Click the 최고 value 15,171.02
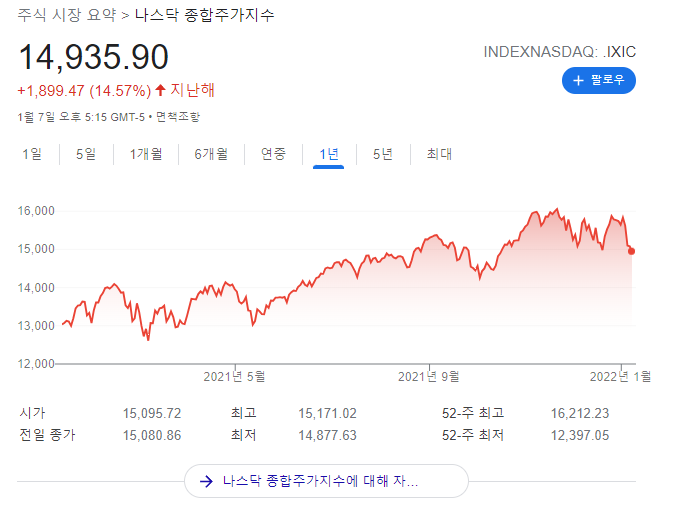Viewport: 686px width, 512px height. 327,413
